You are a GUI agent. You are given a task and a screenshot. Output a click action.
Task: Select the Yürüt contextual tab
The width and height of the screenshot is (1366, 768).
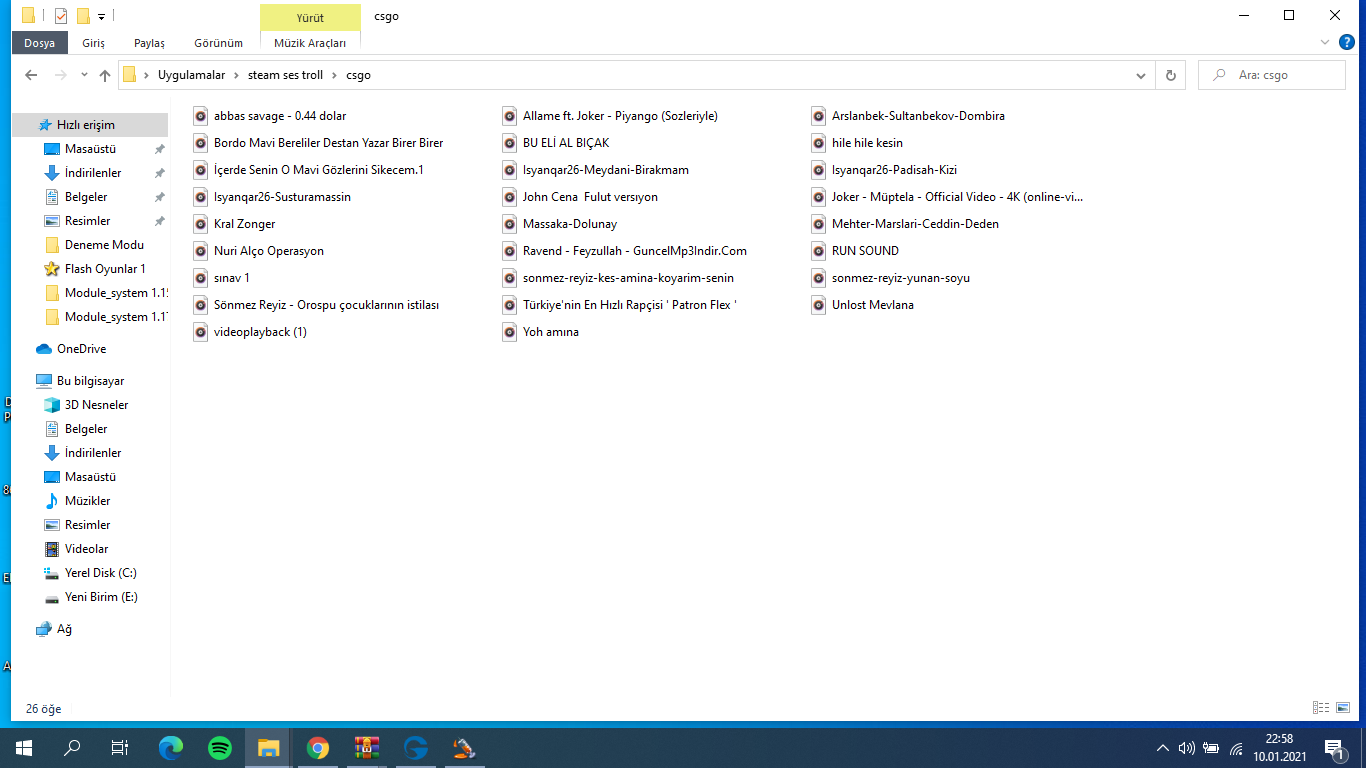[x=310, y=17]
